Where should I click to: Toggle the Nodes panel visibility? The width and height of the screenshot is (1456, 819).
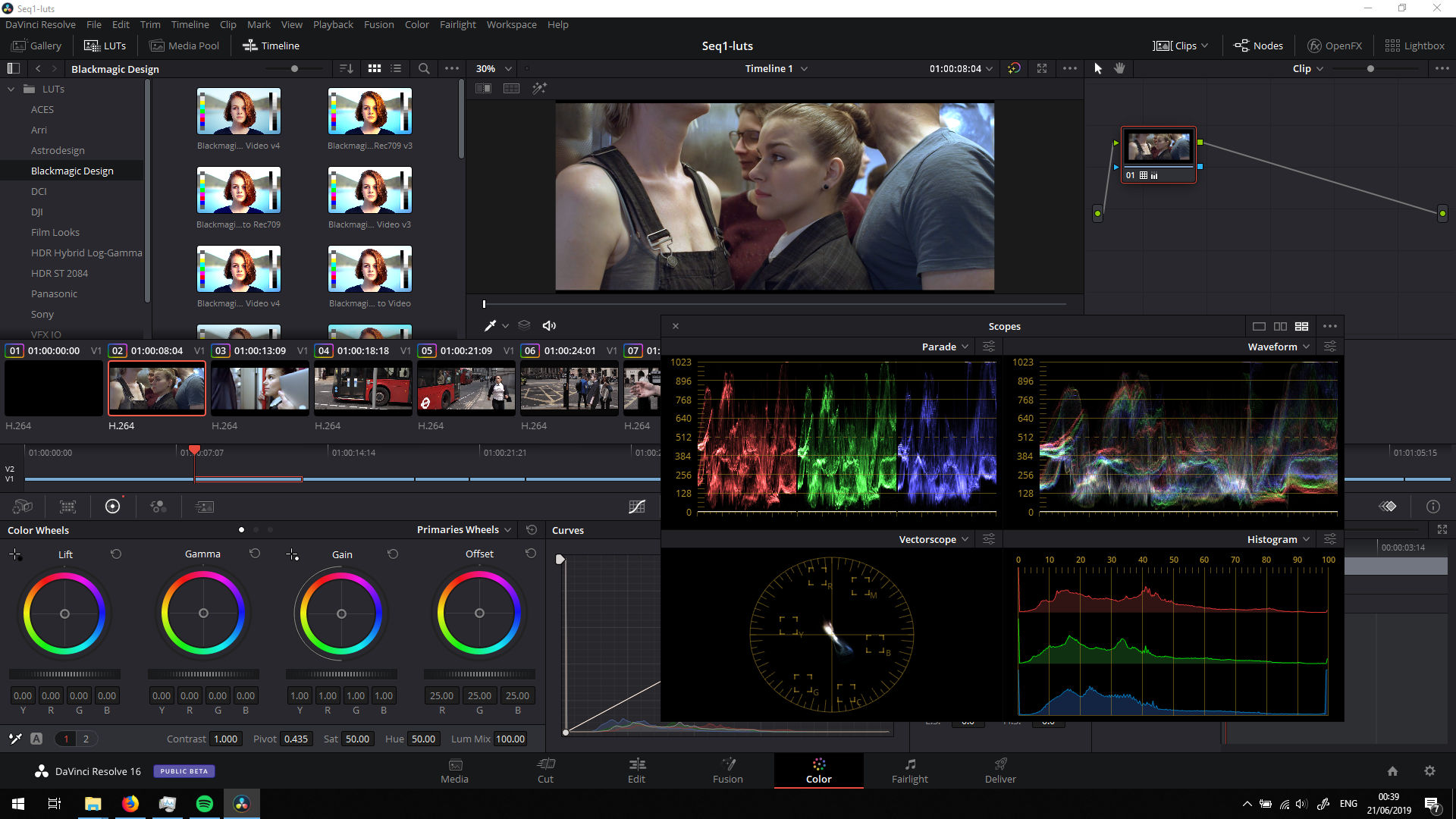(1258, 45)
